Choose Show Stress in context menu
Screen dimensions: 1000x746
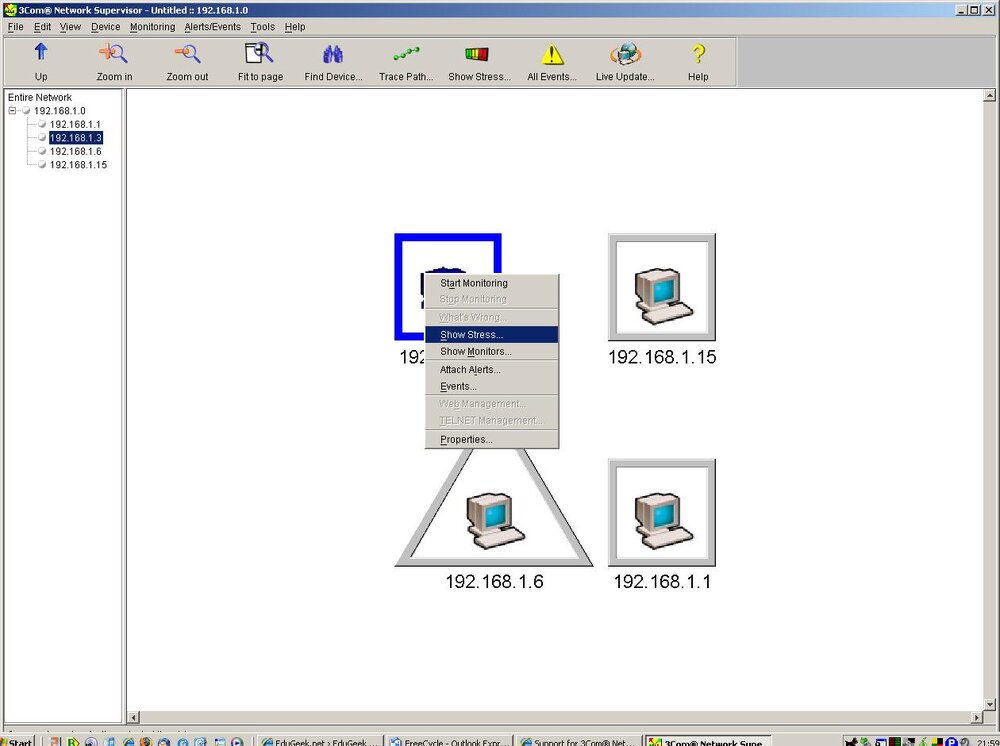pyautogui.click(x=492, y=335)
